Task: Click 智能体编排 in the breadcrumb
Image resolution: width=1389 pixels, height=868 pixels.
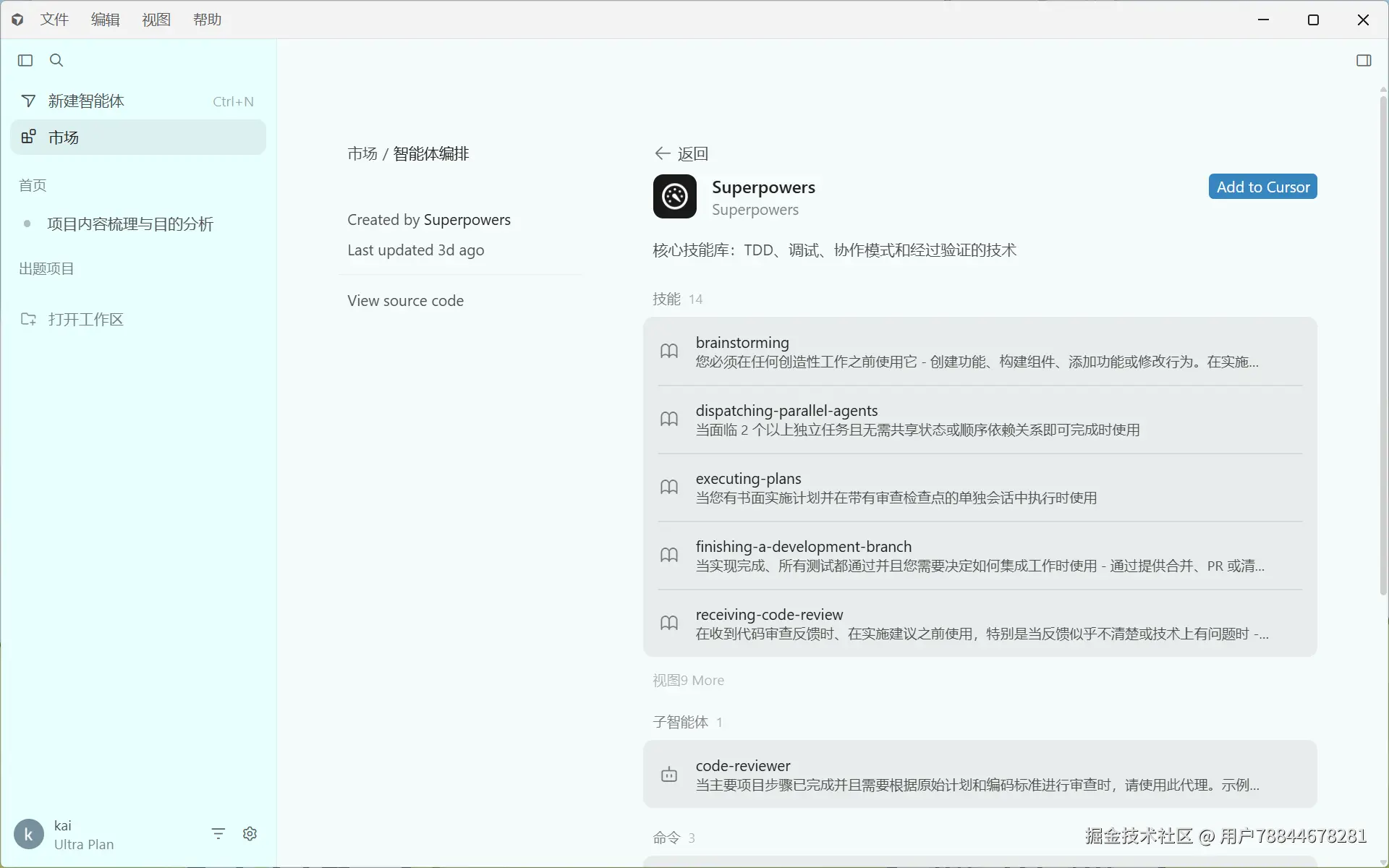Action: (431, 153)
